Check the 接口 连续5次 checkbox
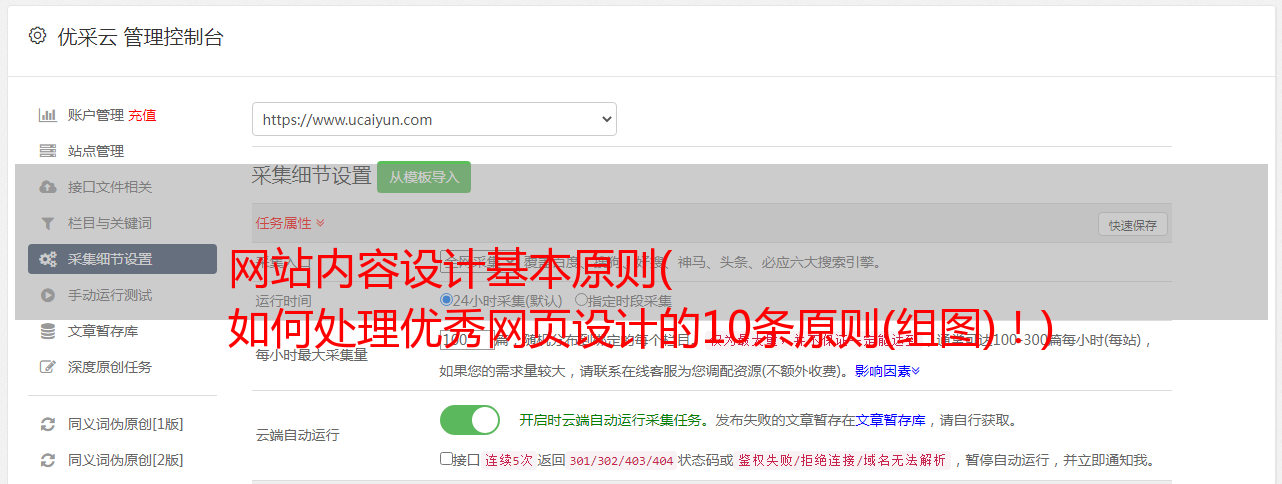 pyautogui.click(x=447, y=460)
